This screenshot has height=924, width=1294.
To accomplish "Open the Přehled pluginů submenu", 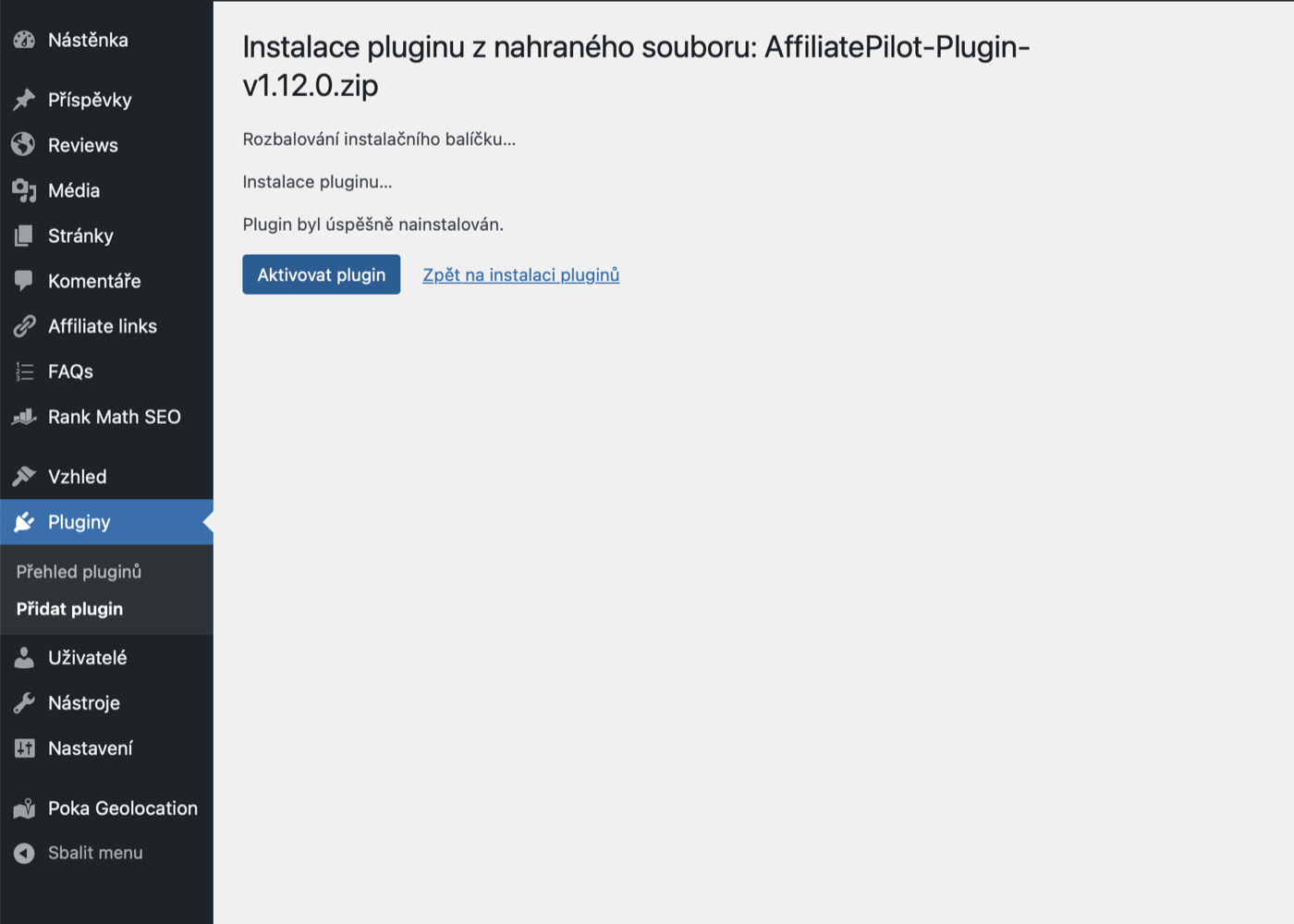I will (106, 572).
